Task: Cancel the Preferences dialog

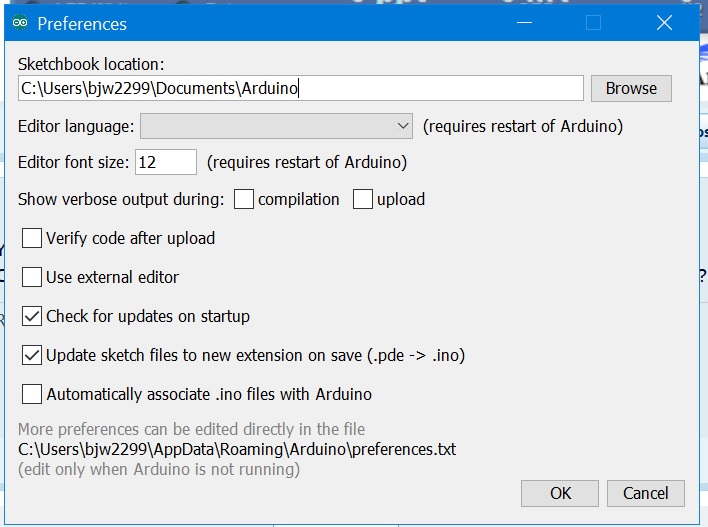Action: click(x=646, y=493)
